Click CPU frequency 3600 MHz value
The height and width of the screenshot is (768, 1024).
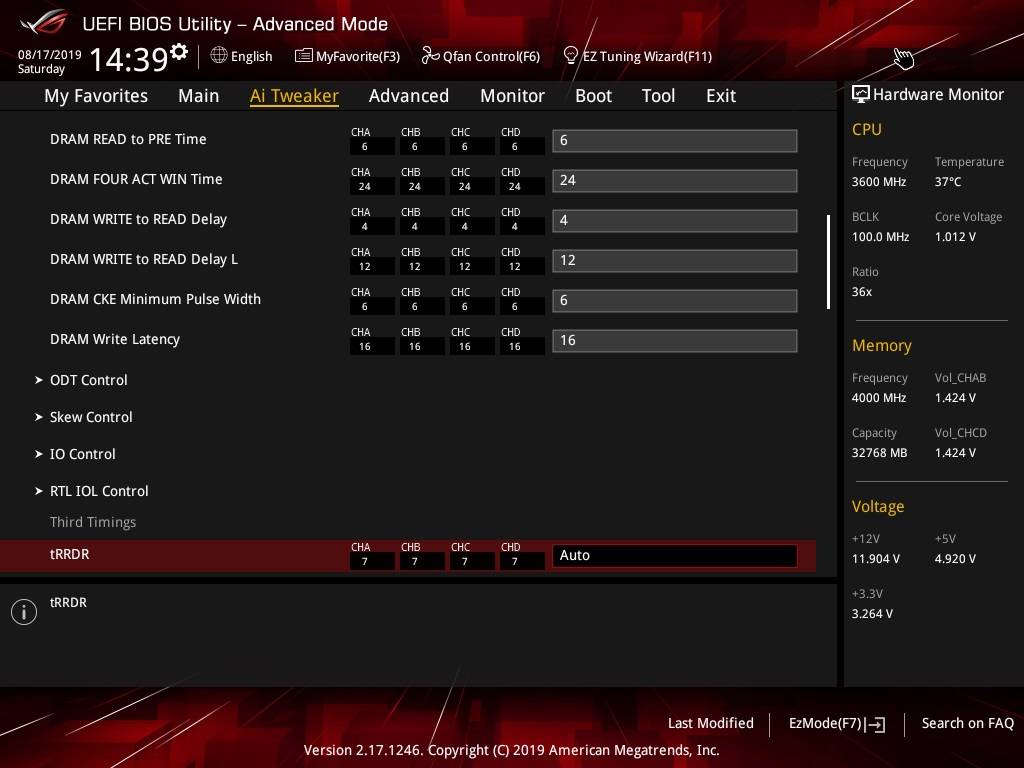coord(879,182)
